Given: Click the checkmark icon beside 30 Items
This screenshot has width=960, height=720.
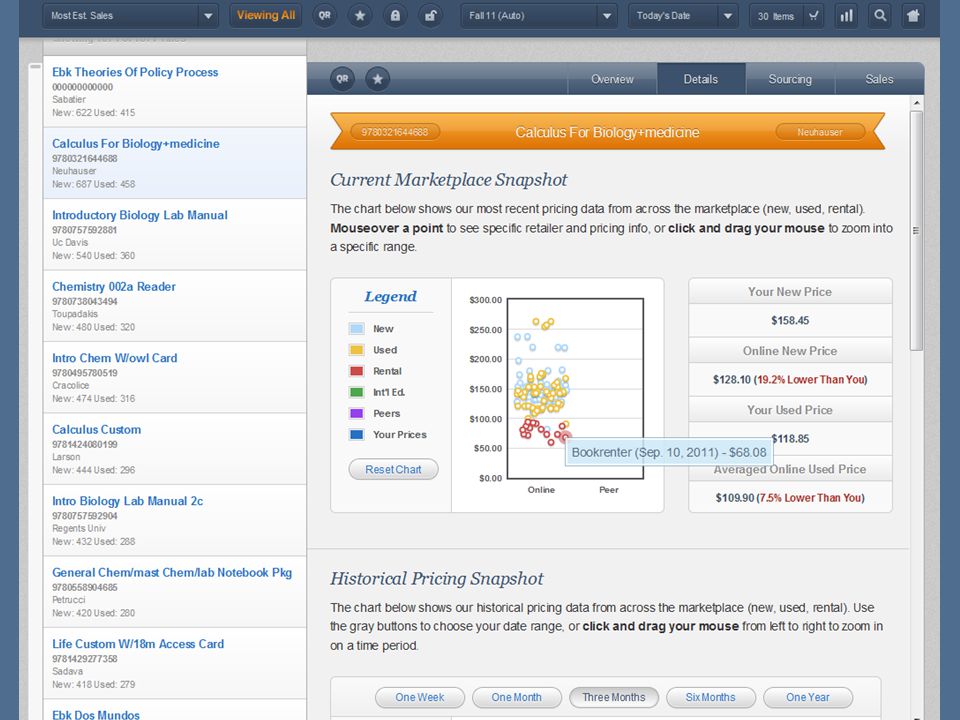Looking at the screenshot, I should (x=813, y=16).
